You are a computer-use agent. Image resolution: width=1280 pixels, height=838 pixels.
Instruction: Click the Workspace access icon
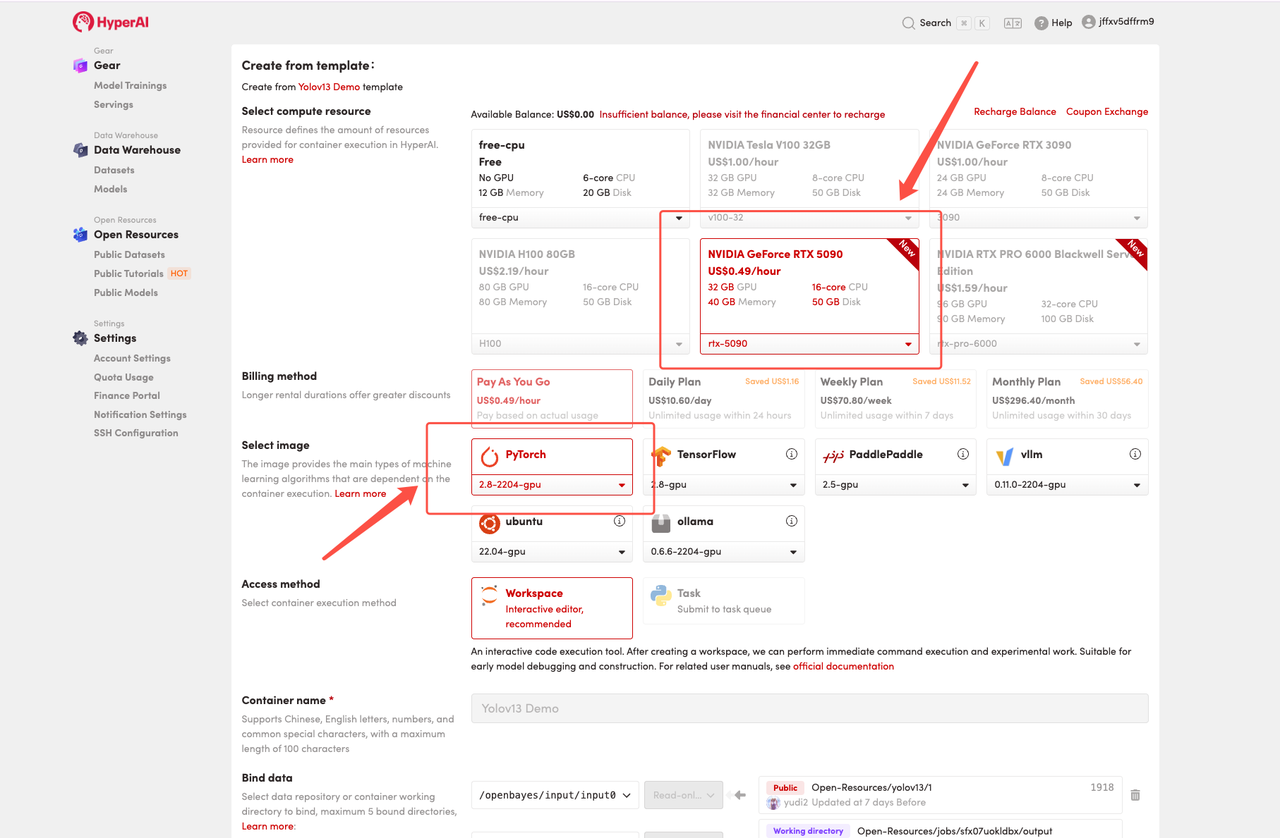coord(489,596)
